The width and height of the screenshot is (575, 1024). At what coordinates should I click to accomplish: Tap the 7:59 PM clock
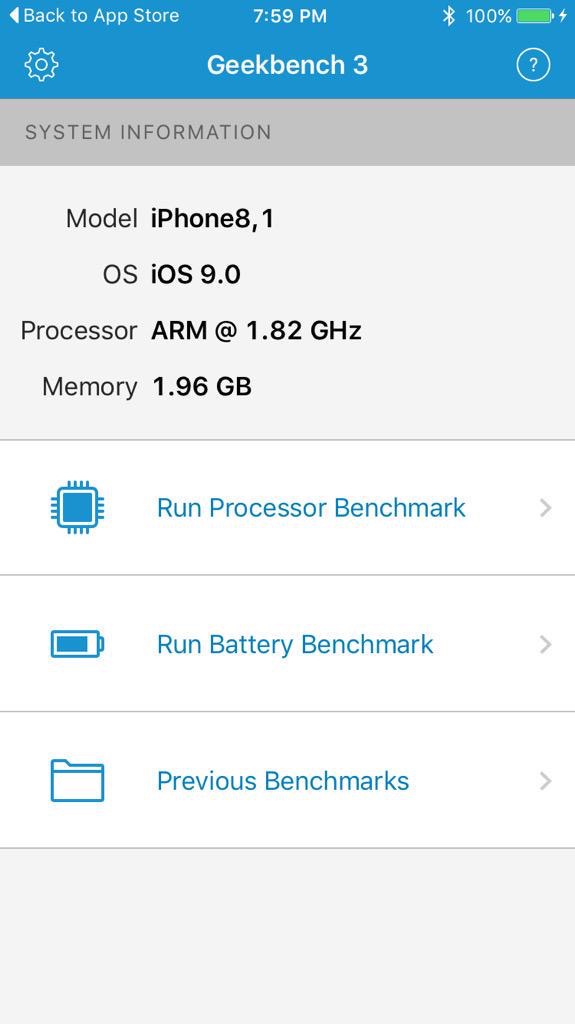pyautogui.click(x=290, y=16)
